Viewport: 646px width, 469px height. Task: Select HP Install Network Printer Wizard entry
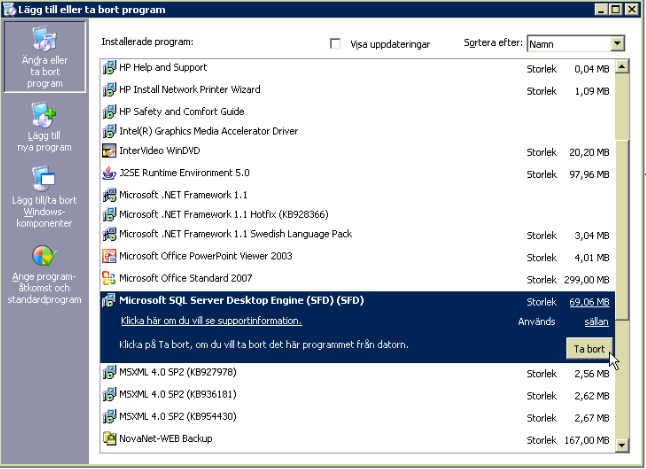tap(357, 90)
